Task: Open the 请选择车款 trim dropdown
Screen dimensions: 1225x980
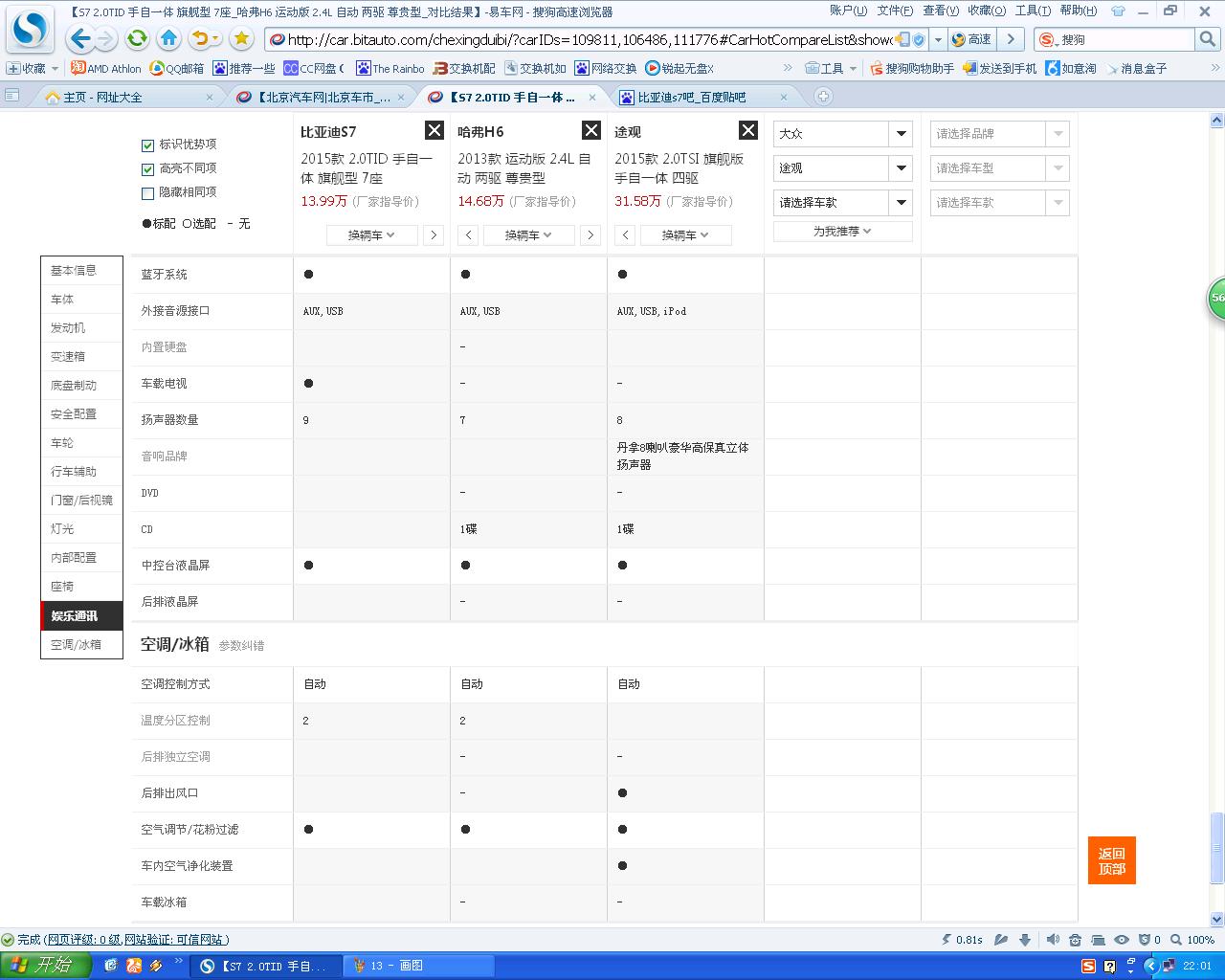Action: point(843,203)
